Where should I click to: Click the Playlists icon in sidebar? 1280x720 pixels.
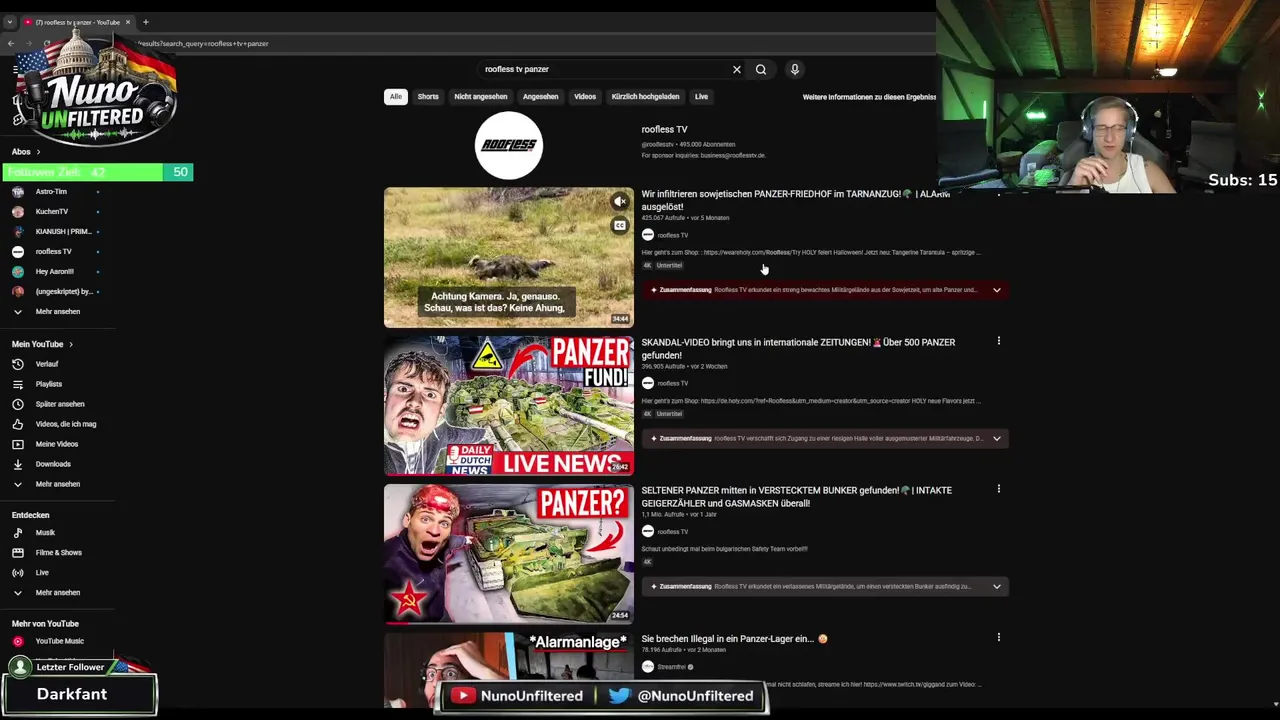point(18,384)
